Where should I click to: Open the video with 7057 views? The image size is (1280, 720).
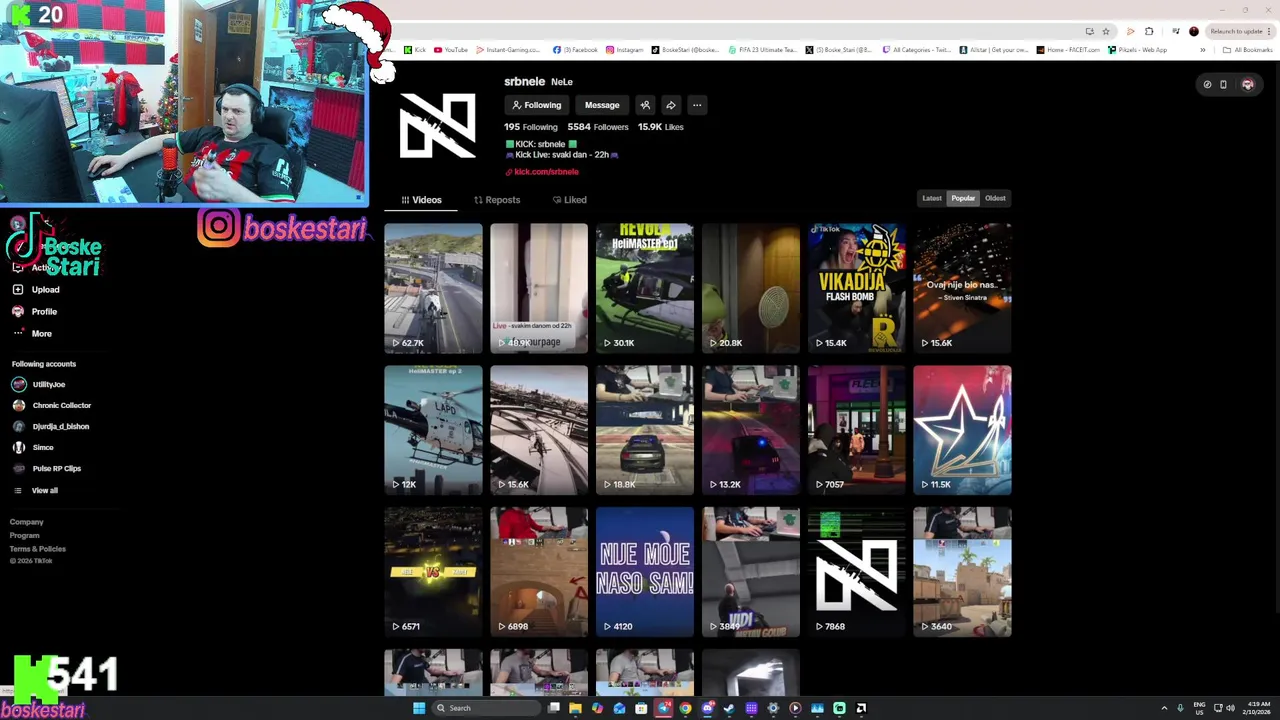[857, 430]
